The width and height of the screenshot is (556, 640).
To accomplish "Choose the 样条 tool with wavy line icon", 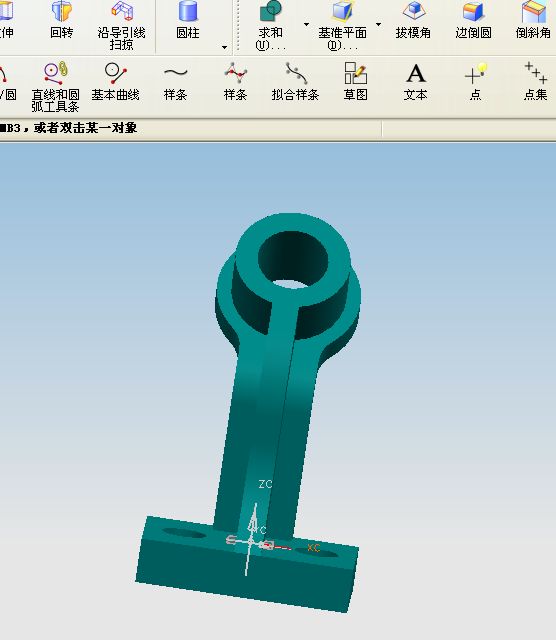I will pos(176,82).
